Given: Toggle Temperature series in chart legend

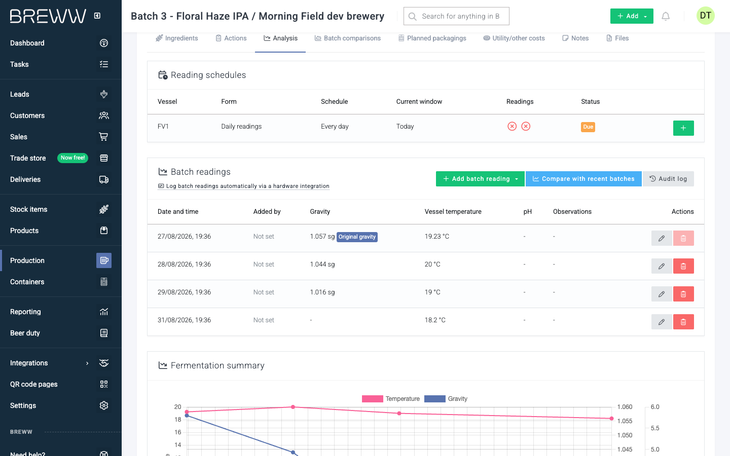Looking at the screenshot, I should click(391, 399).
